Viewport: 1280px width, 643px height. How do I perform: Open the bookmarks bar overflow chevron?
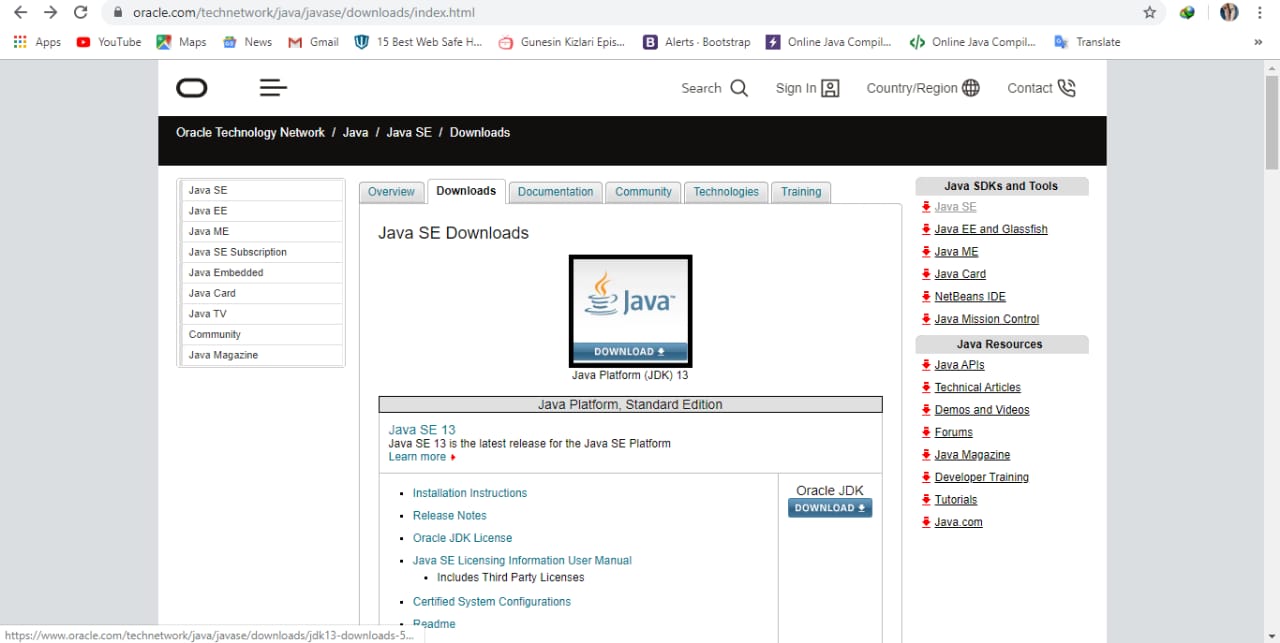tap(1258, 42)
